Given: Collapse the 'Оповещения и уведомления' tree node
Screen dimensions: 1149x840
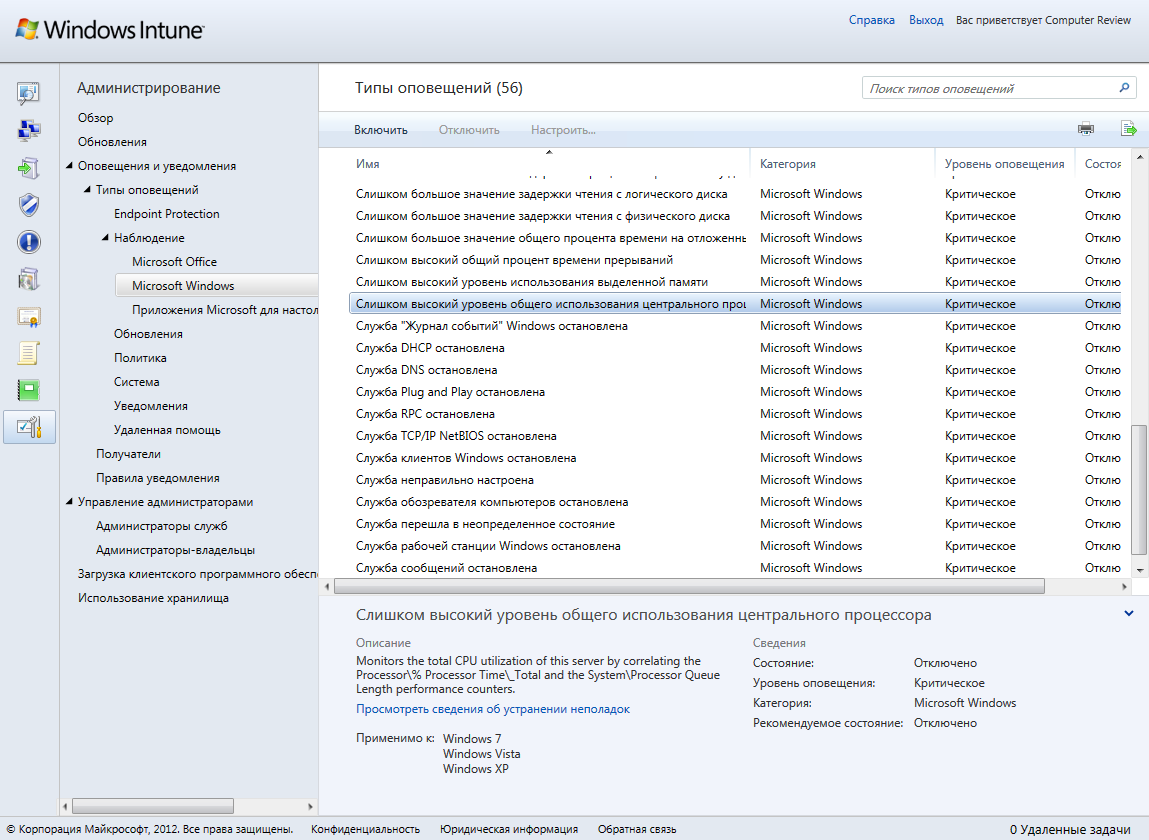Looking at the screenshot, I should click(x=70, y=166).
